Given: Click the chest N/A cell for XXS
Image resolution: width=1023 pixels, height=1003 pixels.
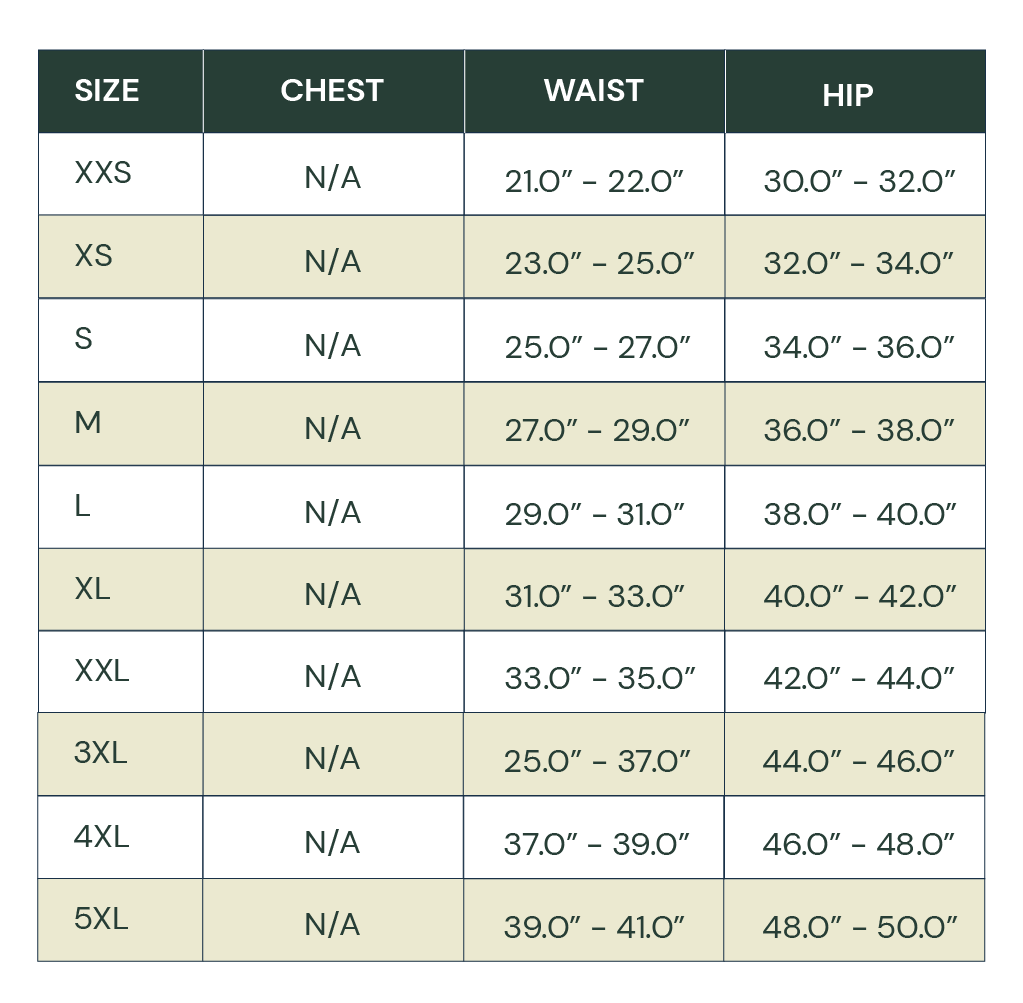Looking at the screenshot, I should point(332,178).
